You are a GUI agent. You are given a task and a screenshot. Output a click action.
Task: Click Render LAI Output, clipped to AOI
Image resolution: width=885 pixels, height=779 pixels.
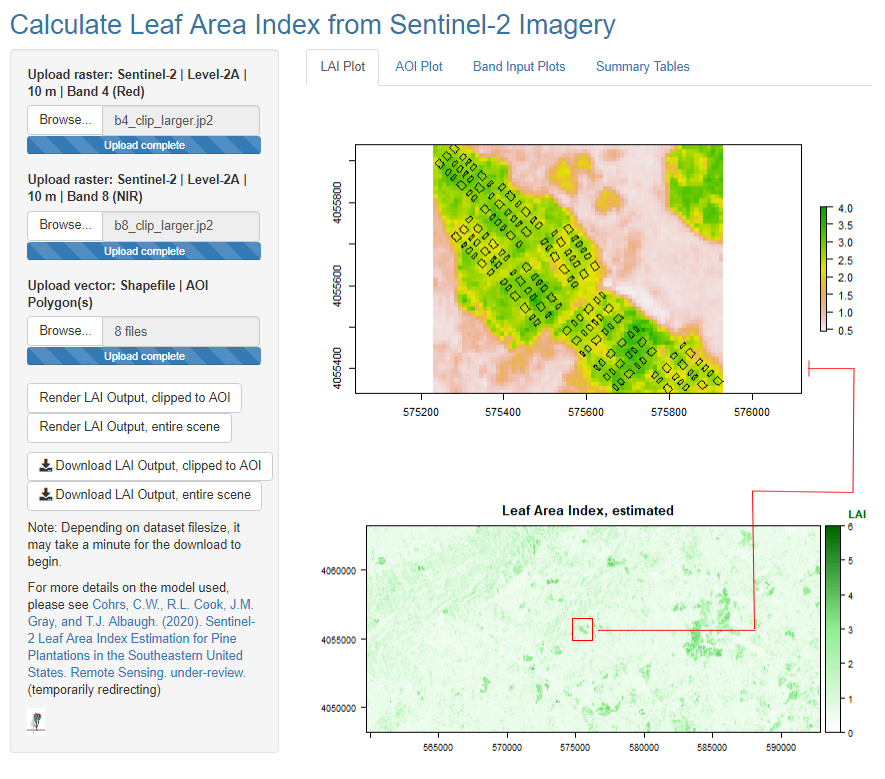134,397
